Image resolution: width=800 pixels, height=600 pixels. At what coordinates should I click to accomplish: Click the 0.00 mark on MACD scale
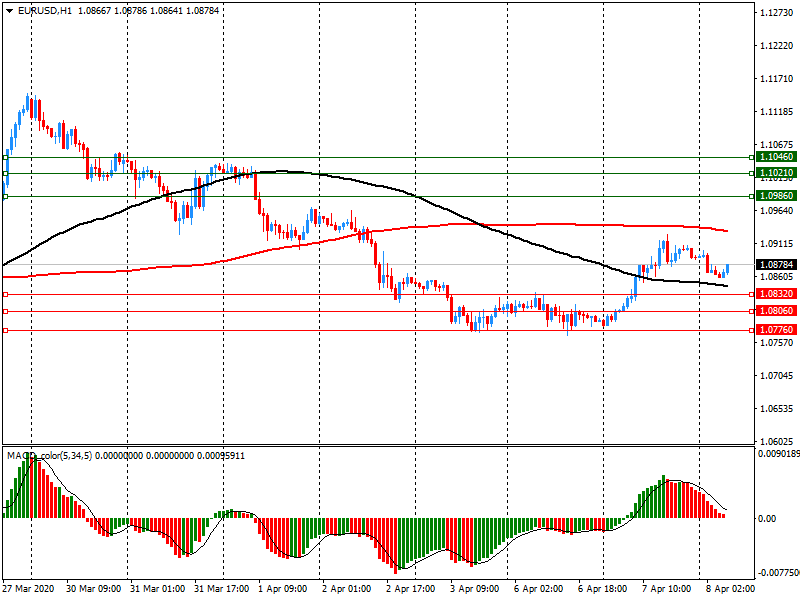coord(767,518)
